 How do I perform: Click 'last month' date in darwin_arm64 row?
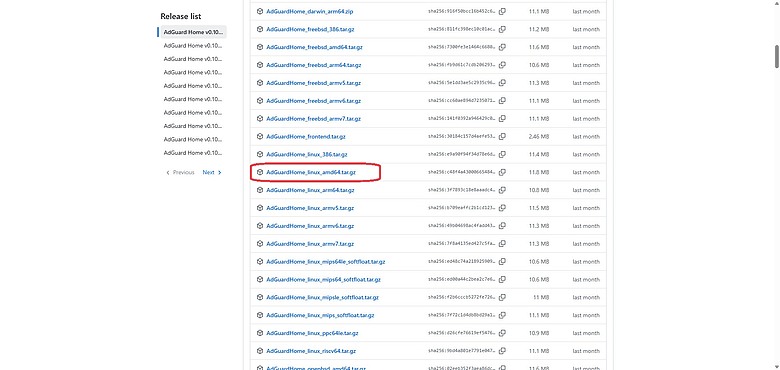coord(586,11)
